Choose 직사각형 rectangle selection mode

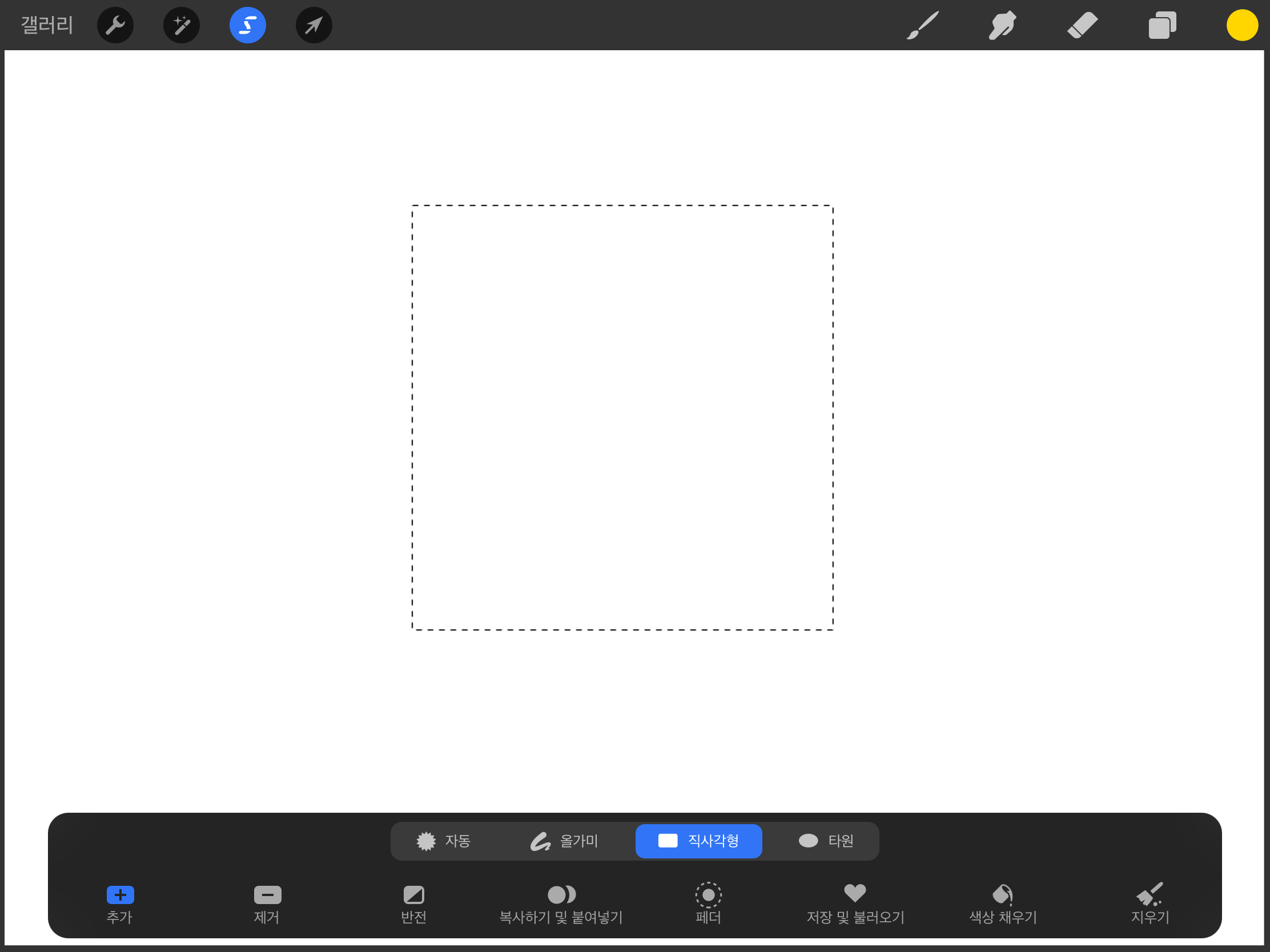(x=698, y=841)
